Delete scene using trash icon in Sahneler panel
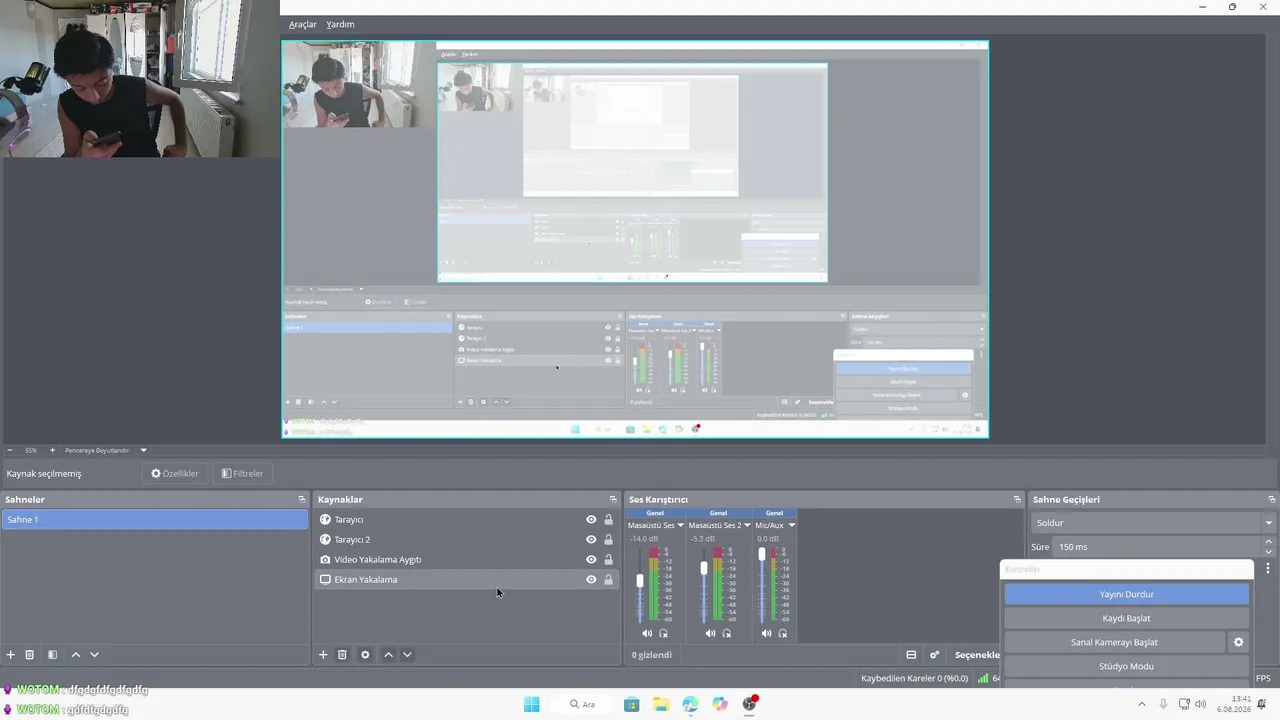 tap(30, 655)
